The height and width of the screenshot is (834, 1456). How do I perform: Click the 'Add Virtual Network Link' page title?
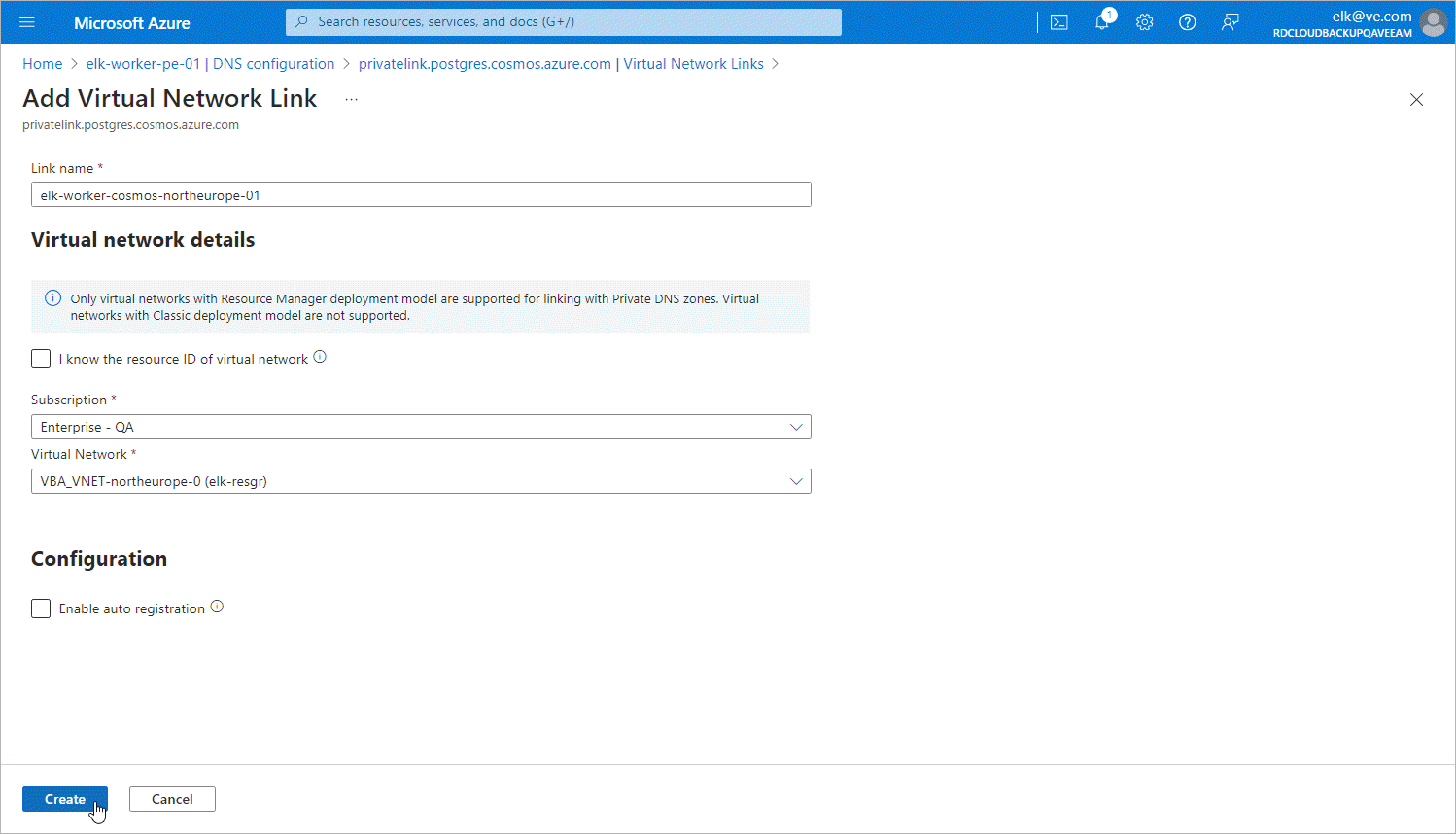click(x=170, y=98)
